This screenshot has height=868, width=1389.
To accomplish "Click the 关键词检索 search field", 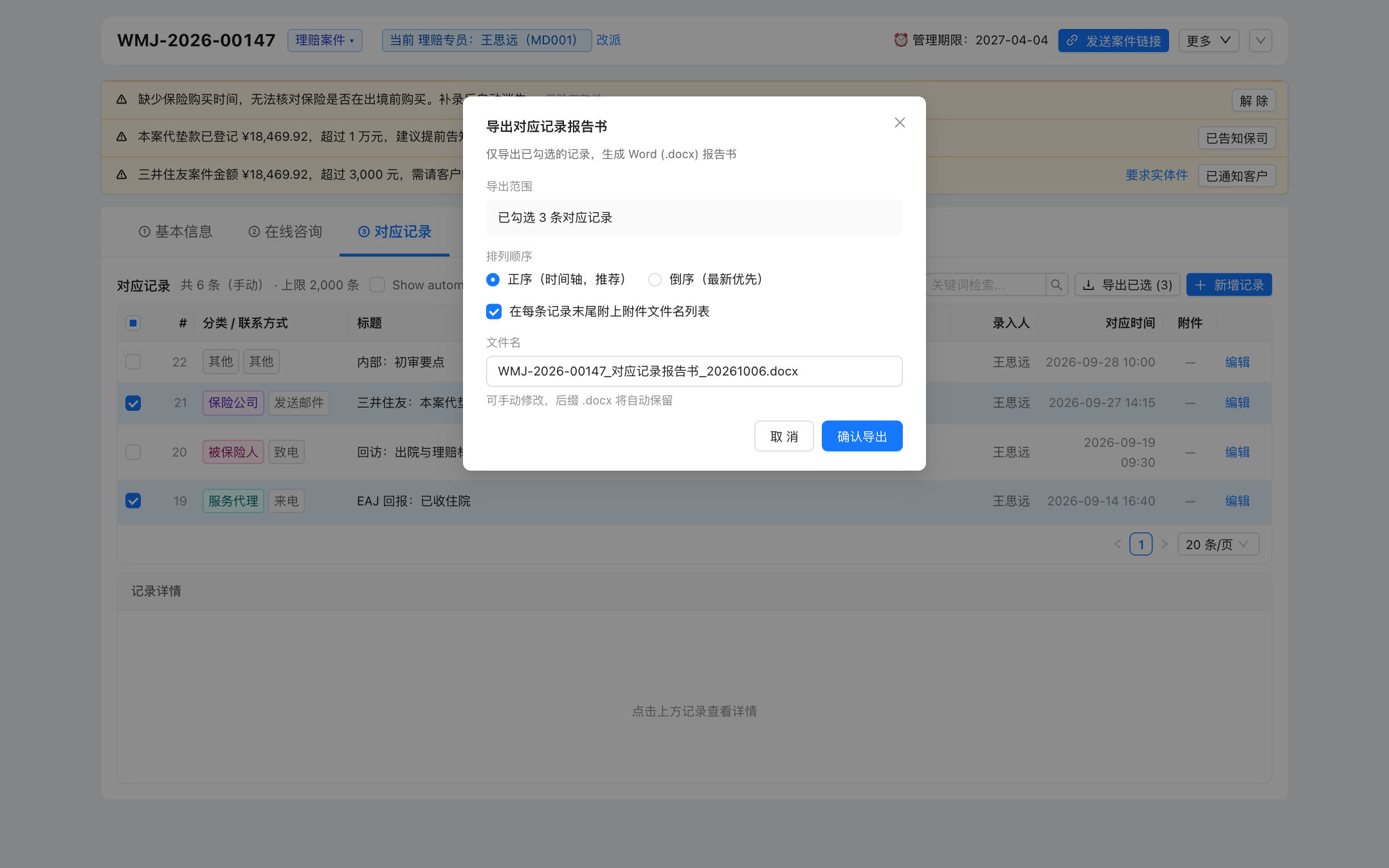I will pyautogui.click(x=986, y=285).
